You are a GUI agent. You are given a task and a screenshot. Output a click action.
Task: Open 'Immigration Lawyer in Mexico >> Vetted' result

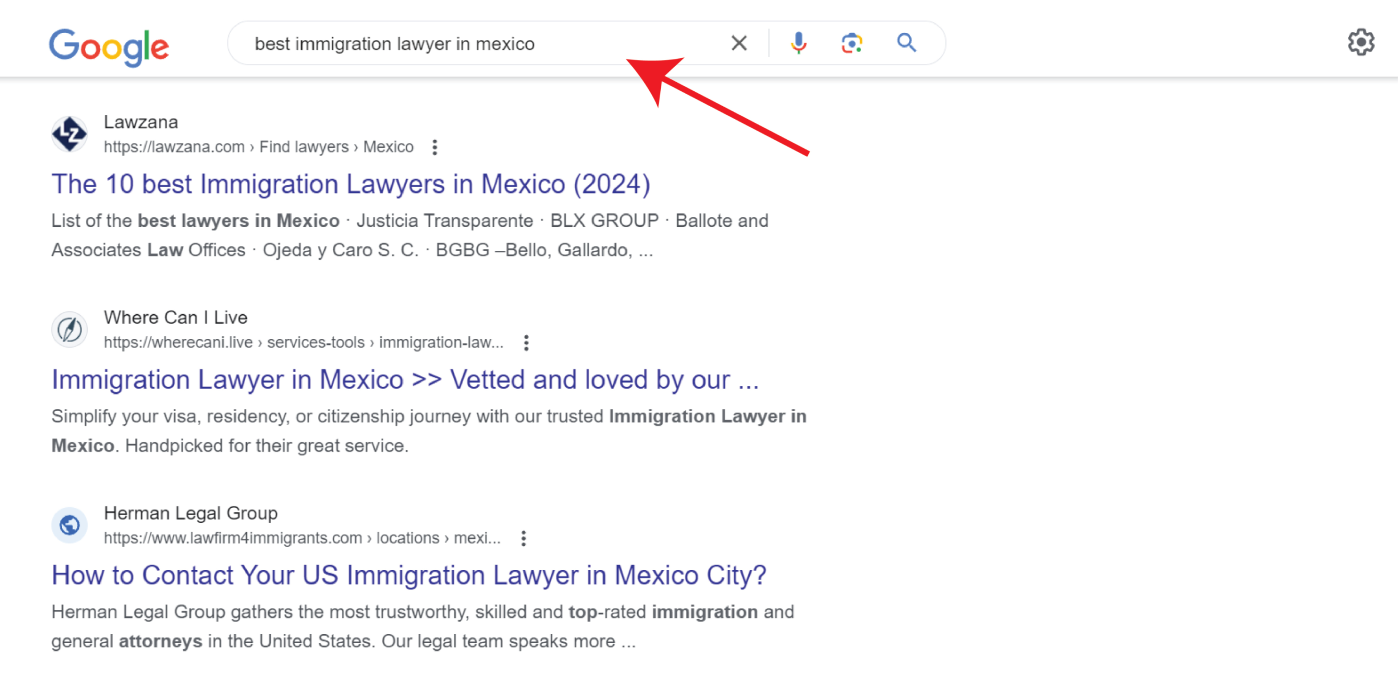tap(405, 380)
